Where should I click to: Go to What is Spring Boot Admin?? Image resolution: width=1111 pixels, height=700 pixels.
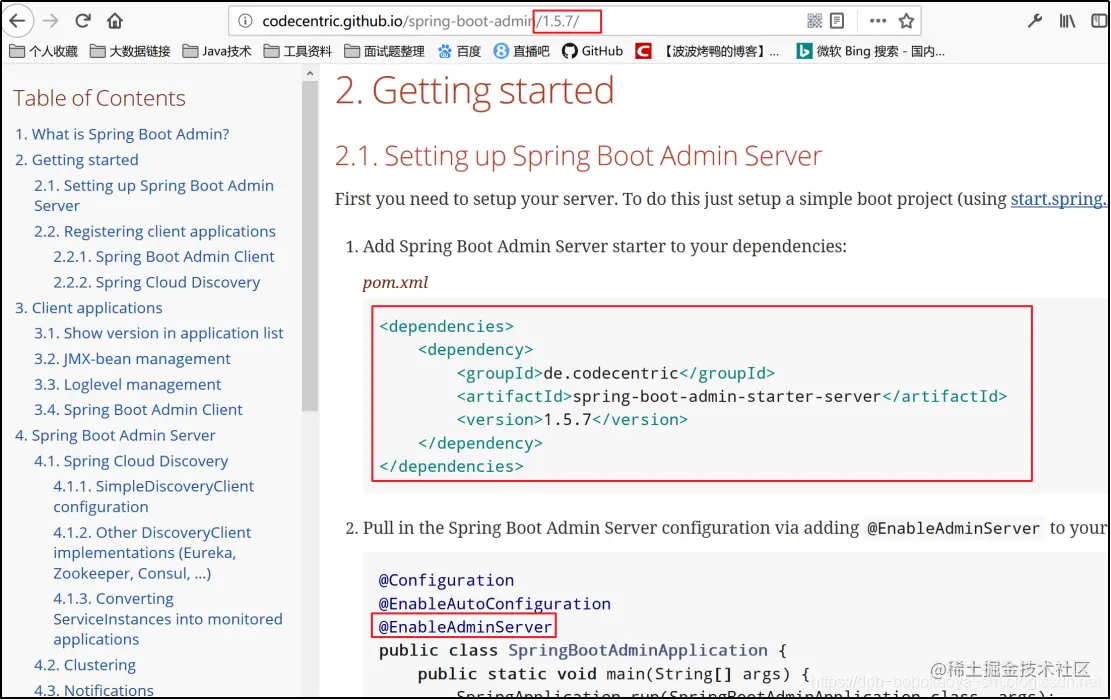123,134
